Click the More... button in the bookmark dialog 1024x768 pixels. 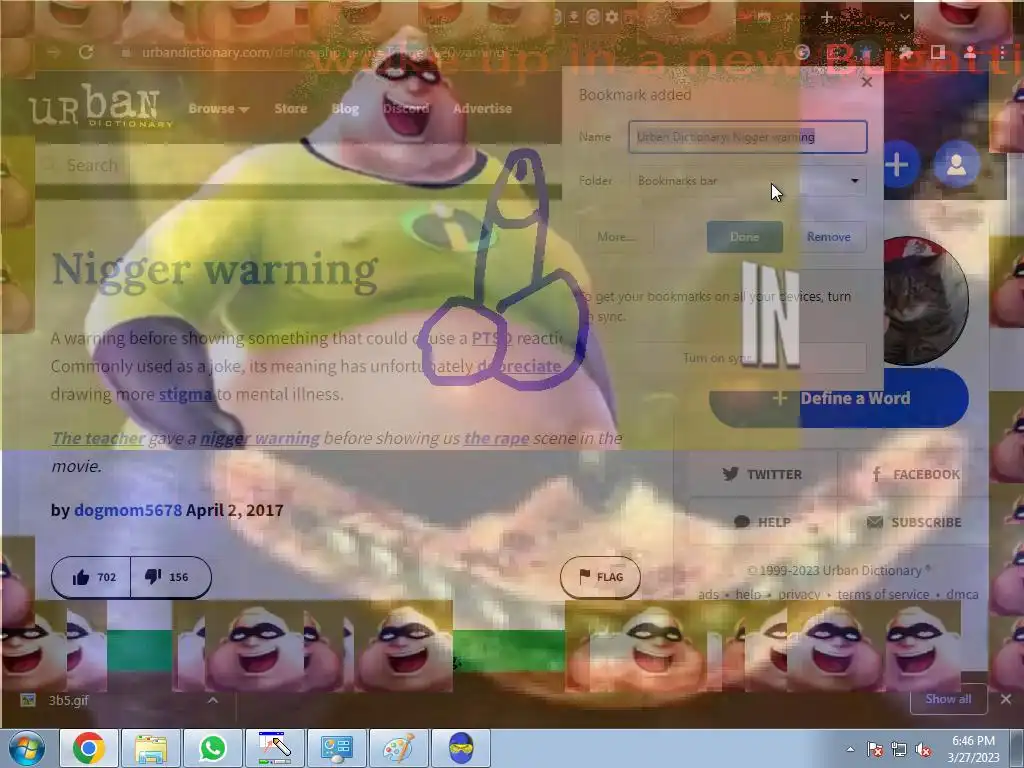(616, 237)
